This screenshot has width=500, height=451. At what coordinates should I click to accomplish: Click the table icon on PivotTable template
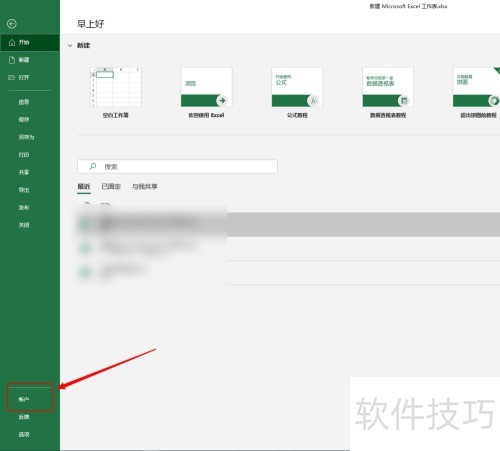(404, 100)
